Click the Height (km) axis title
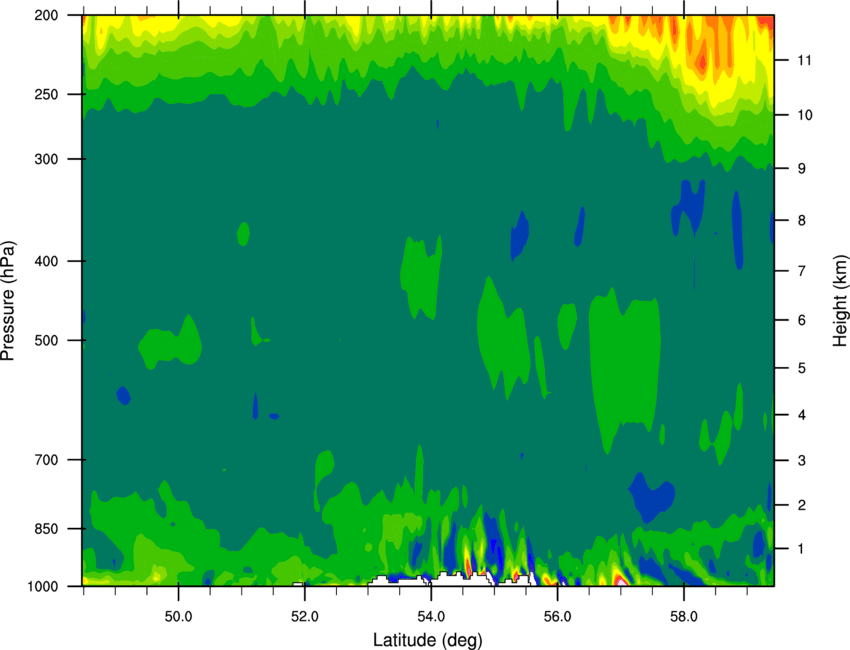The width and height of the screenshot is (850, 650). point(840,301)
